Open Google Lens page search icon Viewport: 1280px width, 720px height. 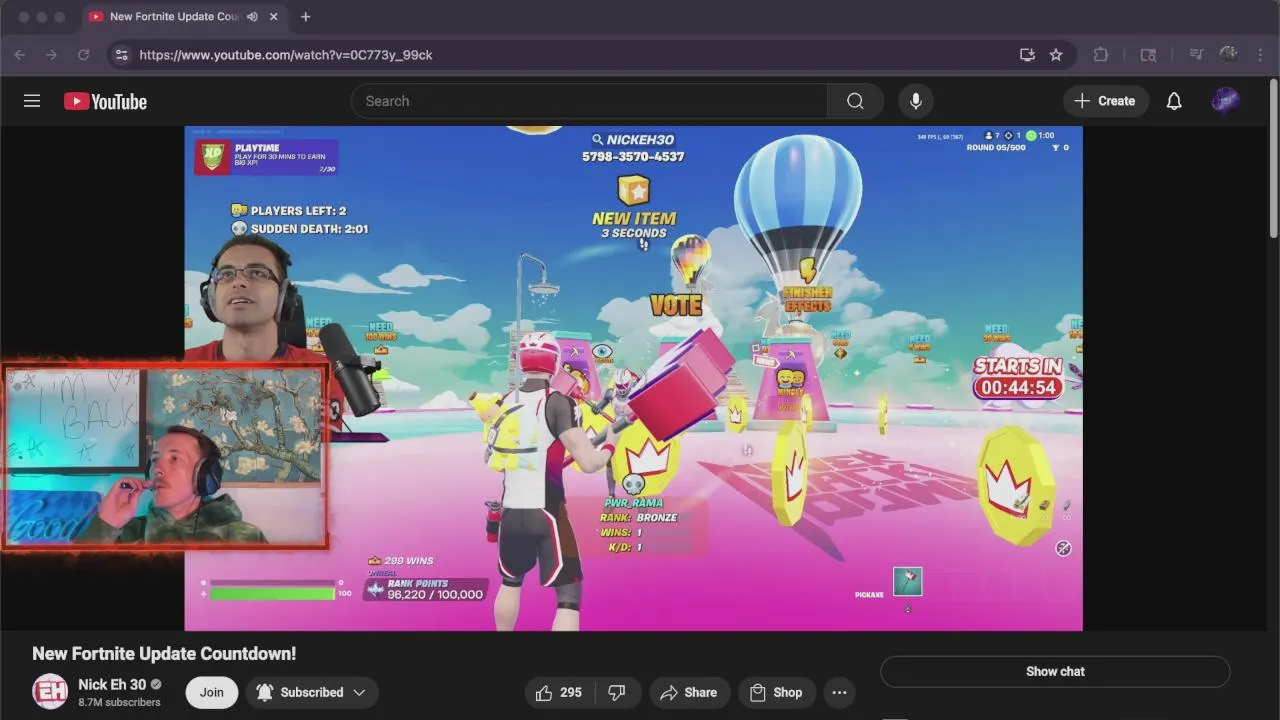1148,55
